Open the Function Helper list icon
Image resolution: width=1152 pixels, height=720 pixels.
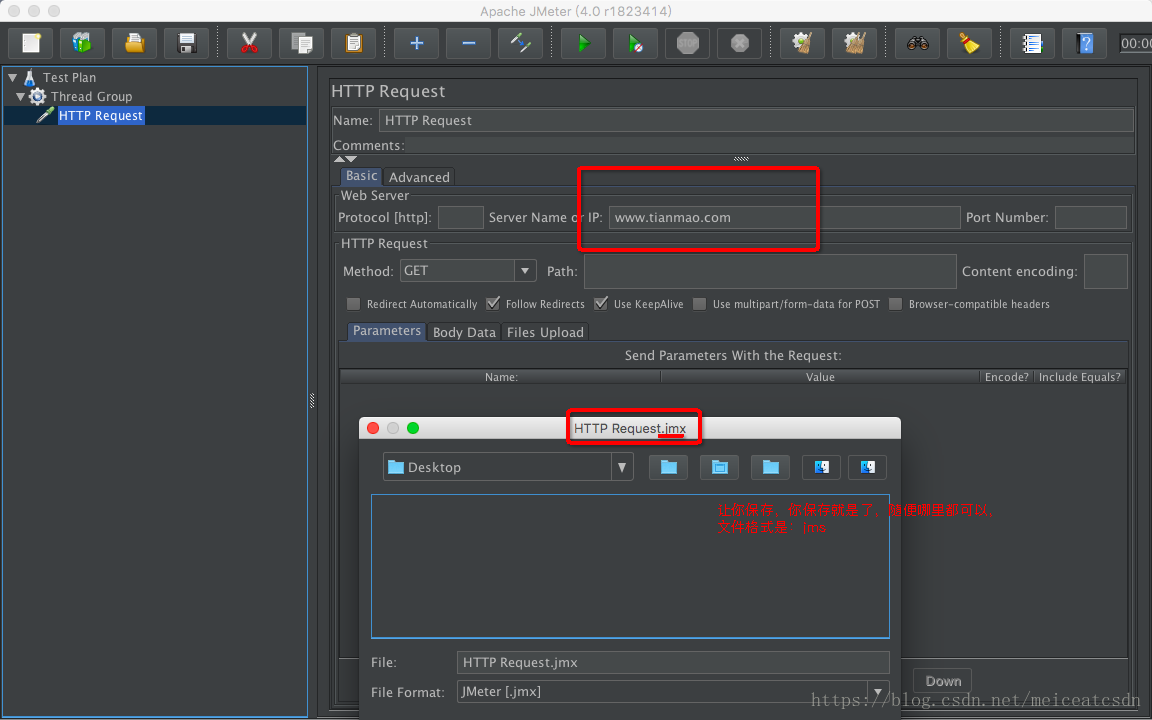coord(1032,43)
